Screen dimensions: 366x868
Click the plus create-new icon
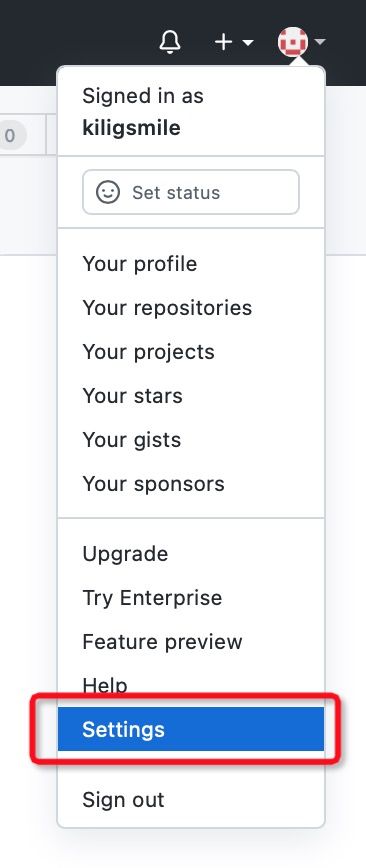223,42
